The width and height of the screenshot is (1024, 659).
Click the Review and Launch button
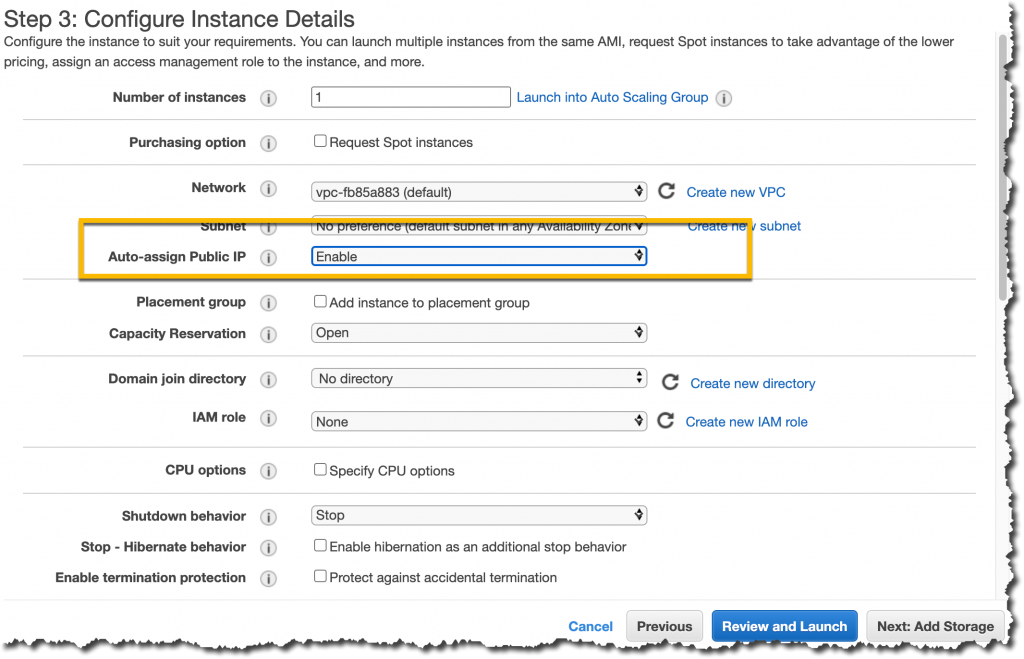(784, 626)
